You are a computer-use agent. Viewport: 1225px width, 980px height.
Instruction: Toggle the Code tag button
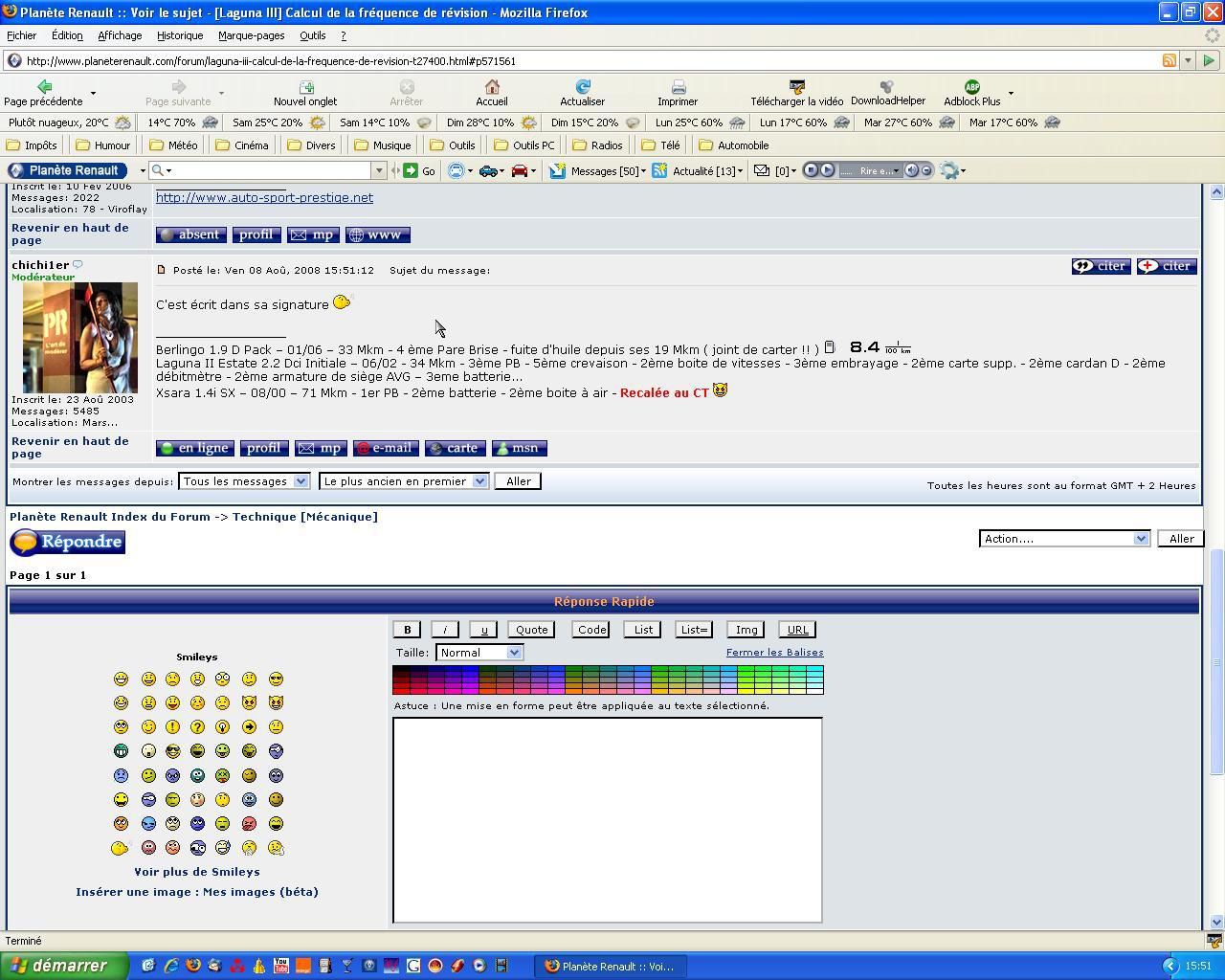pyautogui.click(x=591, y=630)
